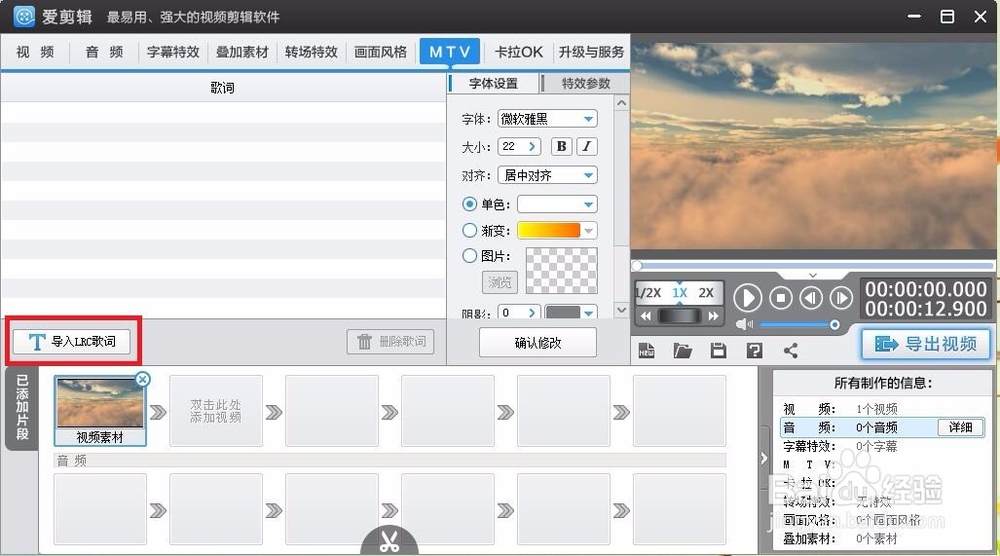Click the orange gradient color swatch
Screen dimensions: 1000x556
coord(548,230)
